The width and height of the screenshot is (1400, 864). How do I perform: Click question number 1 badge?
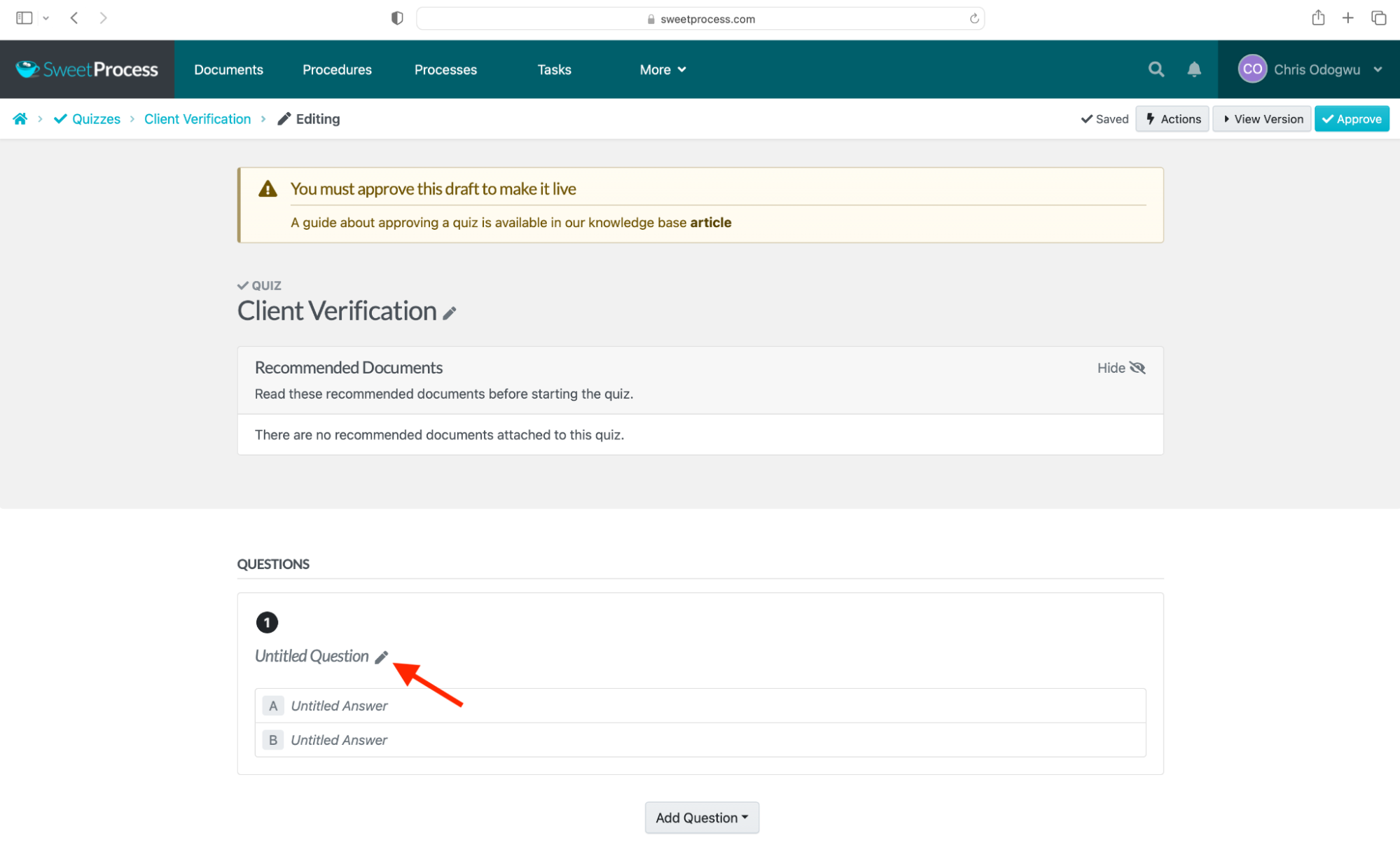tap(267, 622)
